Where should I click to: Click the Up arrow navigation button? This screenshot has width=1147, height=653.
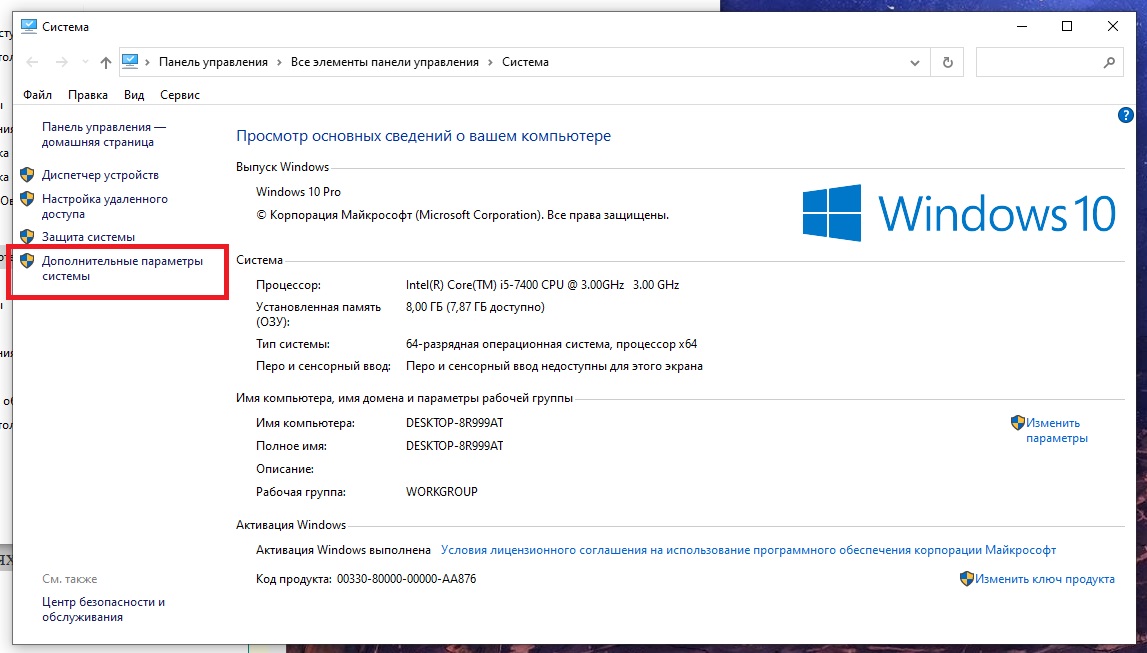106,62
